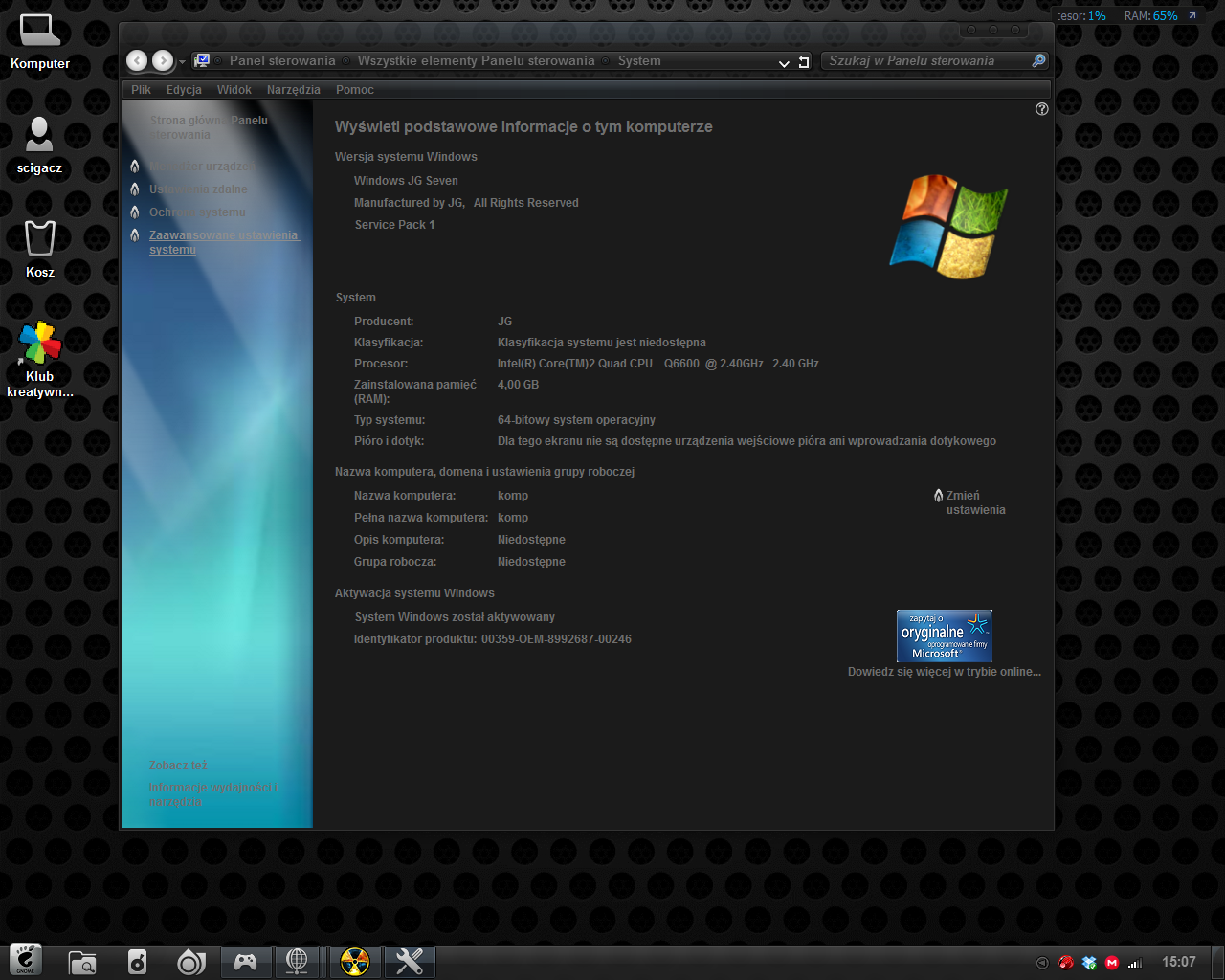Click the System breadcrumb segment
The width and height of the screenshot is (1225, 980).
pos(639,60)
